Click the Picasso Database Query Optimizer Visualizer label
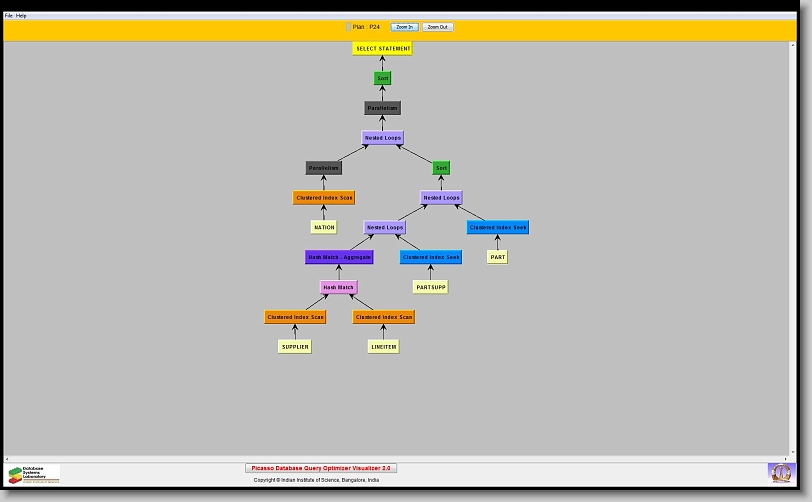The image size is (812, 502). [x=321, y=468]
